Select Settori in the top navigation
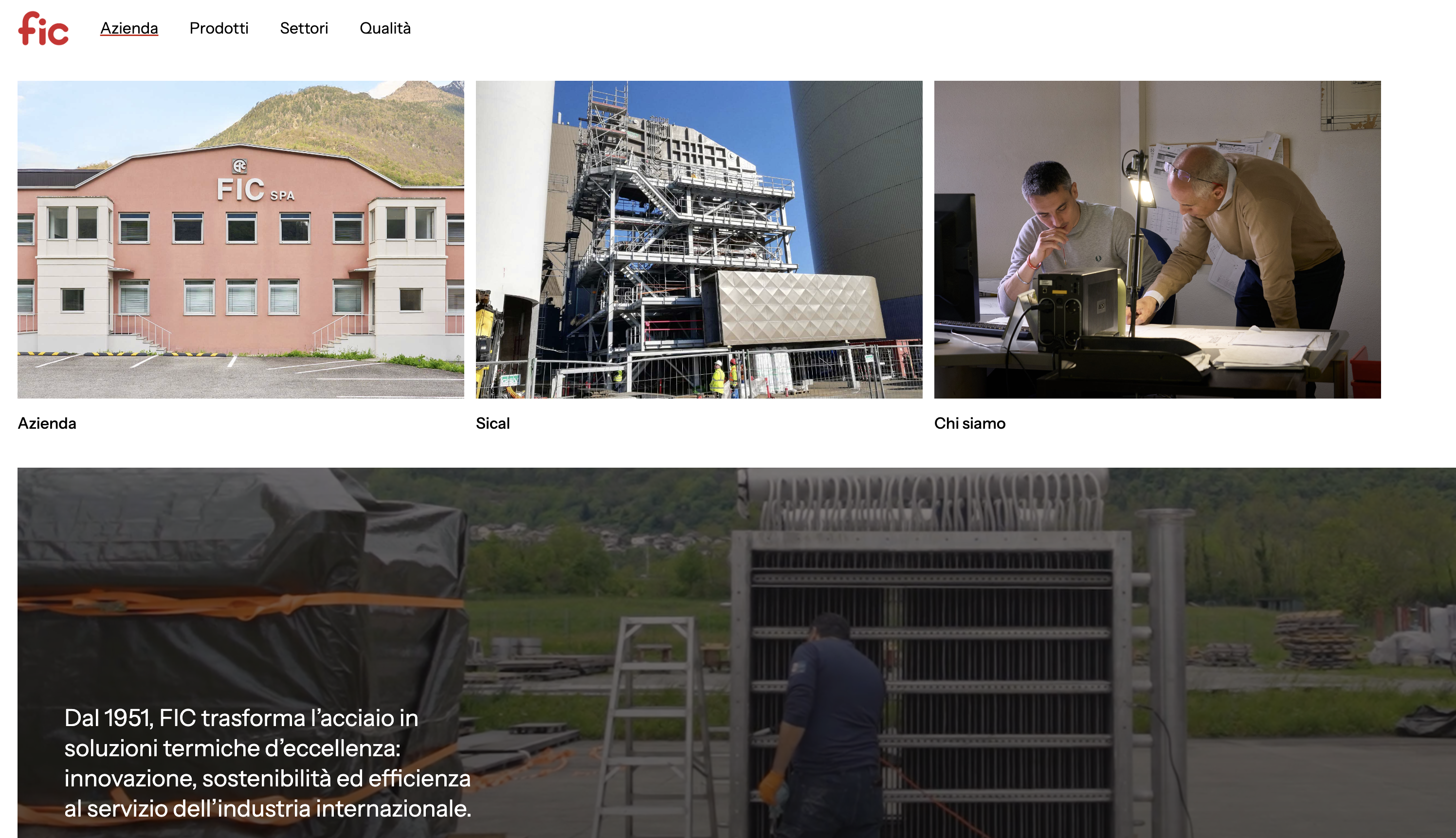 coord(304,28)
